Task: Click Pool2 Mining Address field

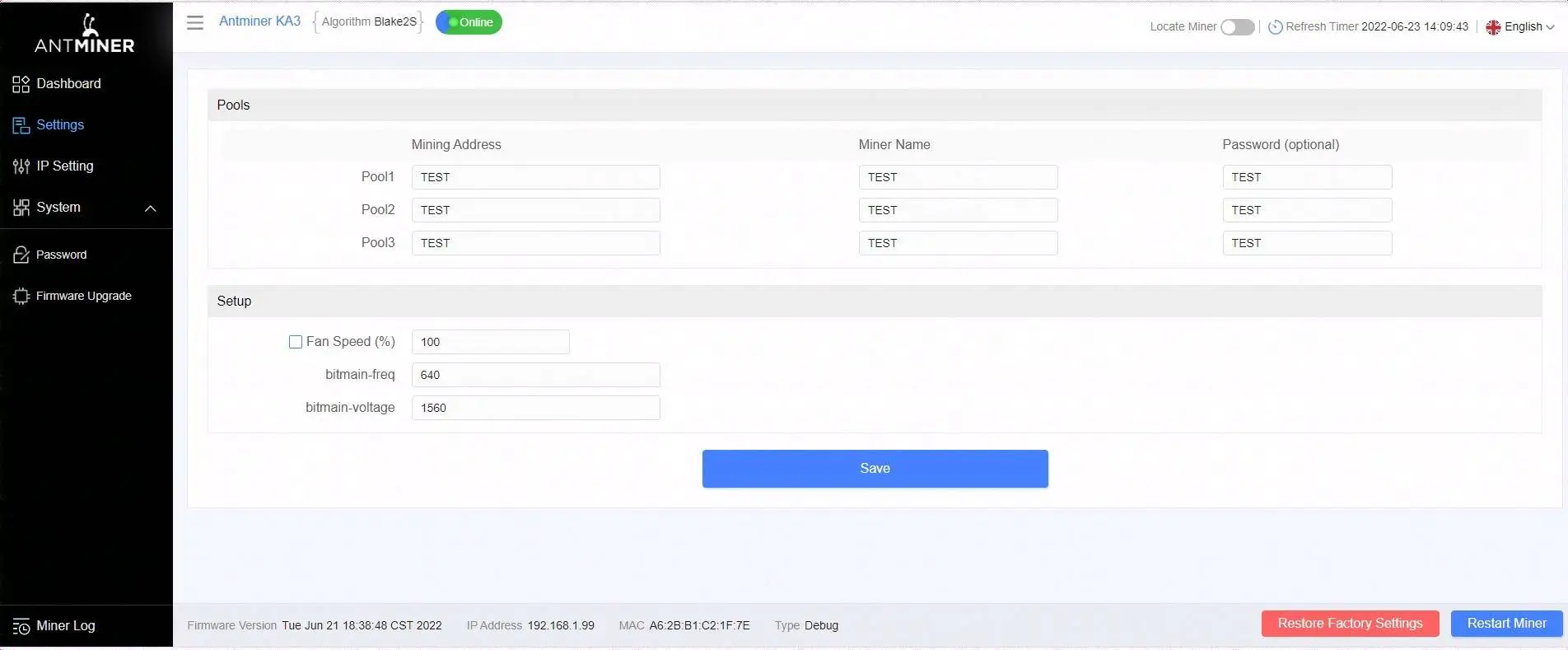Action: (x=535, y=210)
